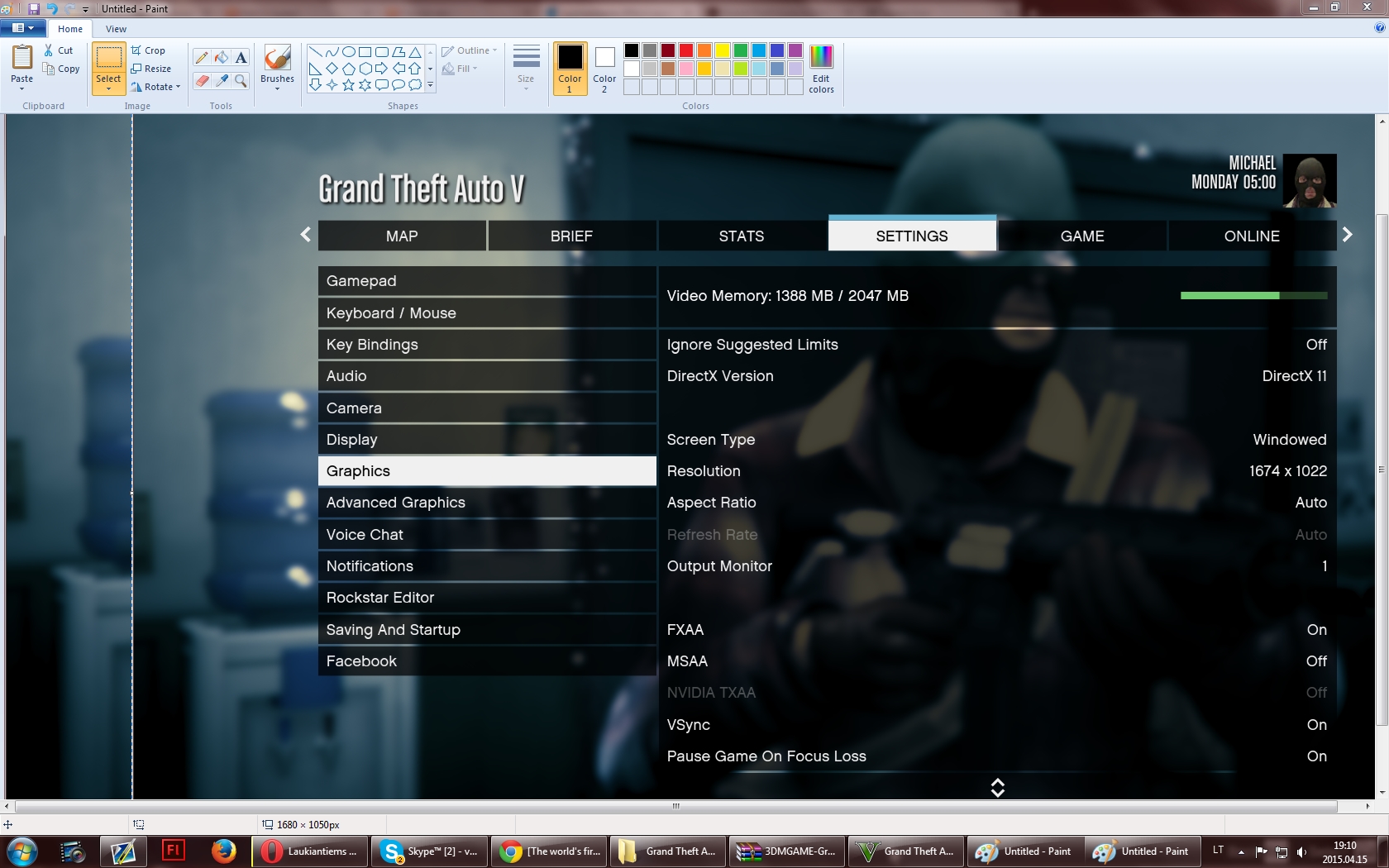Toggle Ignore Suggested Limits setting
The height and width of the screenshot is (868, 1389).
coord(996,345)
